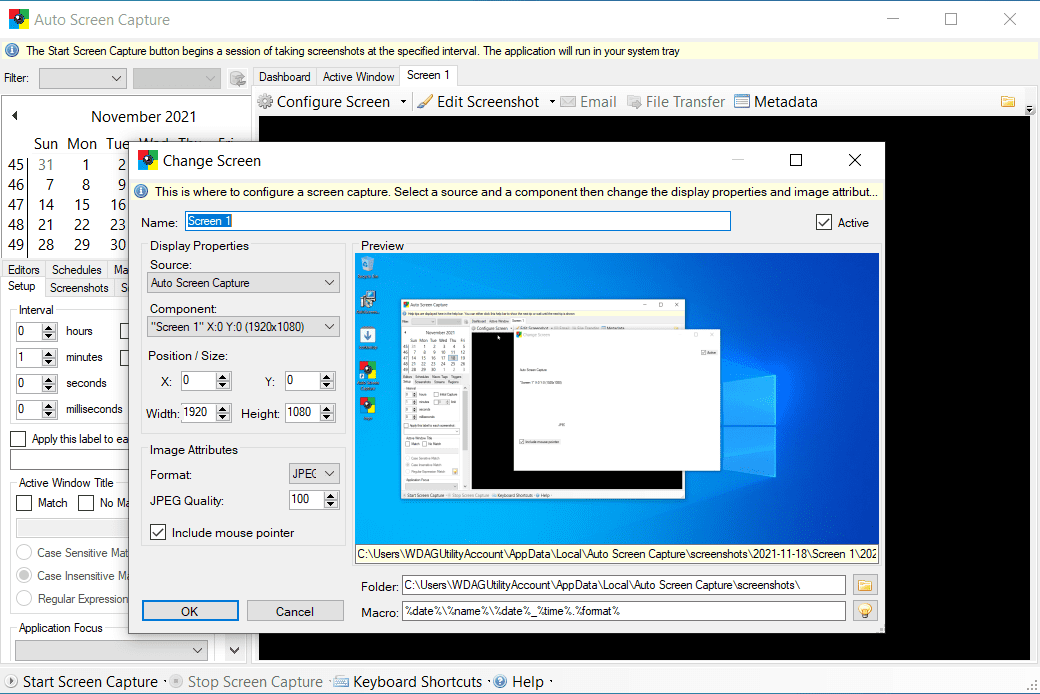Open the Help menu
The image size is (1040, 694).
tap(528, 682)
